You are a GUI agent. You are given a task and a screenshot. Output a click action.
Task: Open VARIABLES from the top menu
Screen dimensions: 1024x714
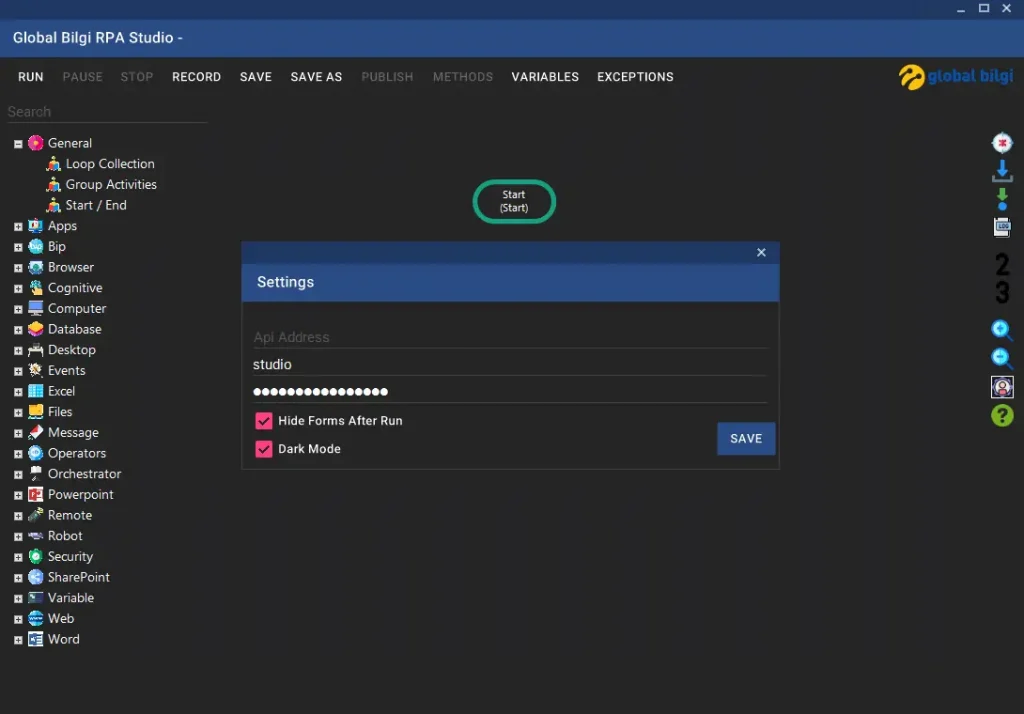[x=545, y=77]
